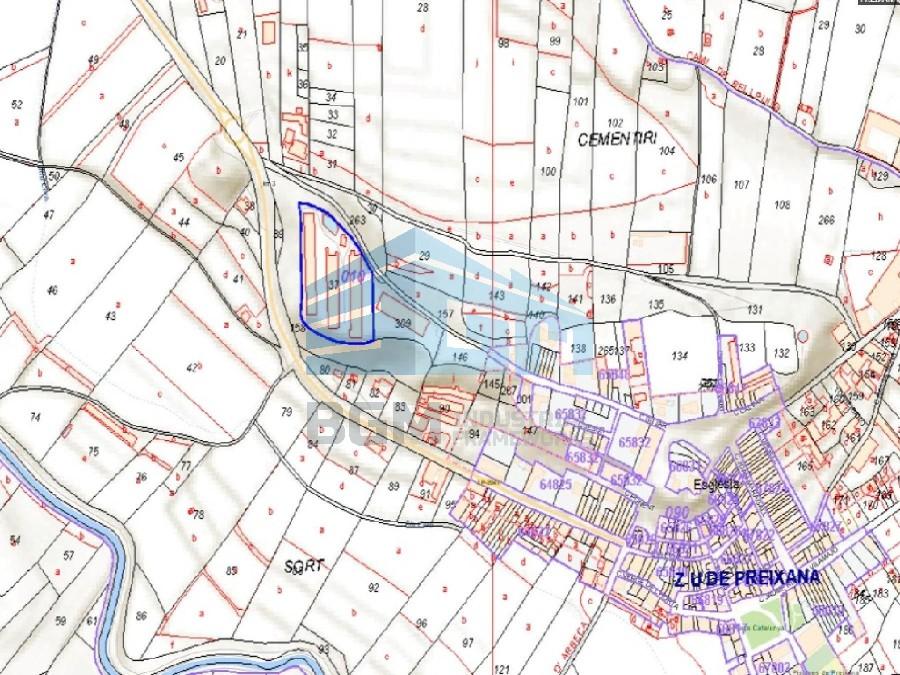Select parcel number 134
Screen dimensions: 900x675
(681, 356)
